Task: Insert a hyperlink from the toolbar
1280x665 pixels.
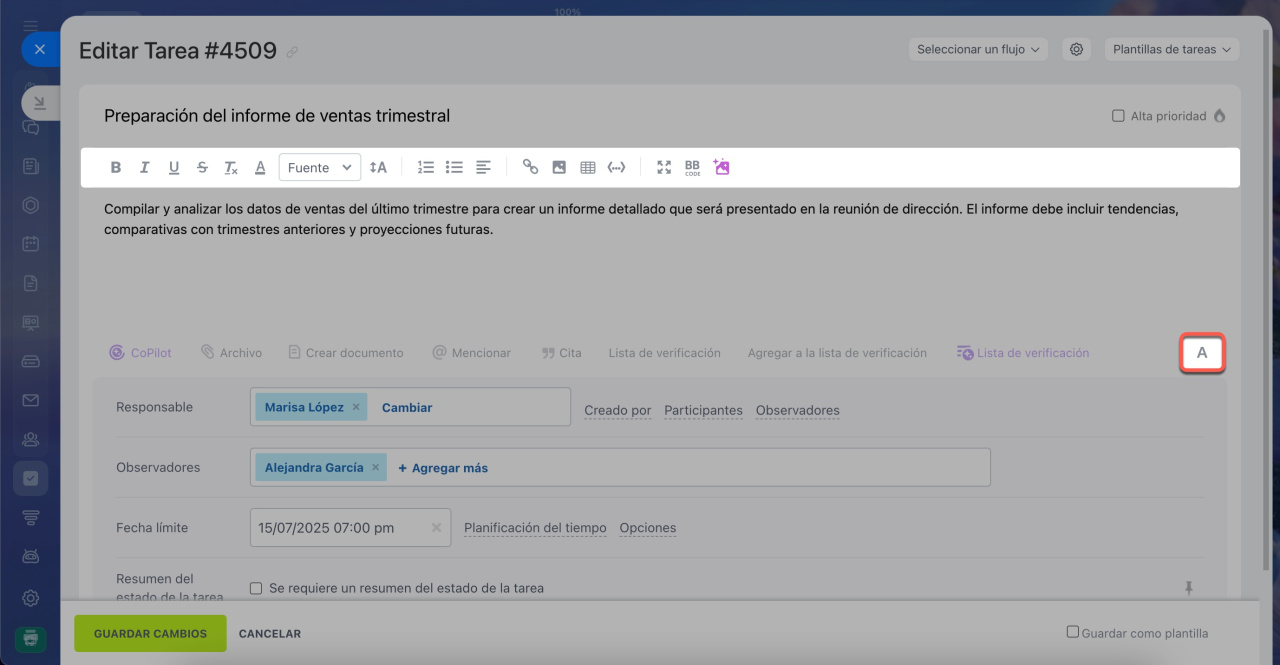Action: coord(531,168)
